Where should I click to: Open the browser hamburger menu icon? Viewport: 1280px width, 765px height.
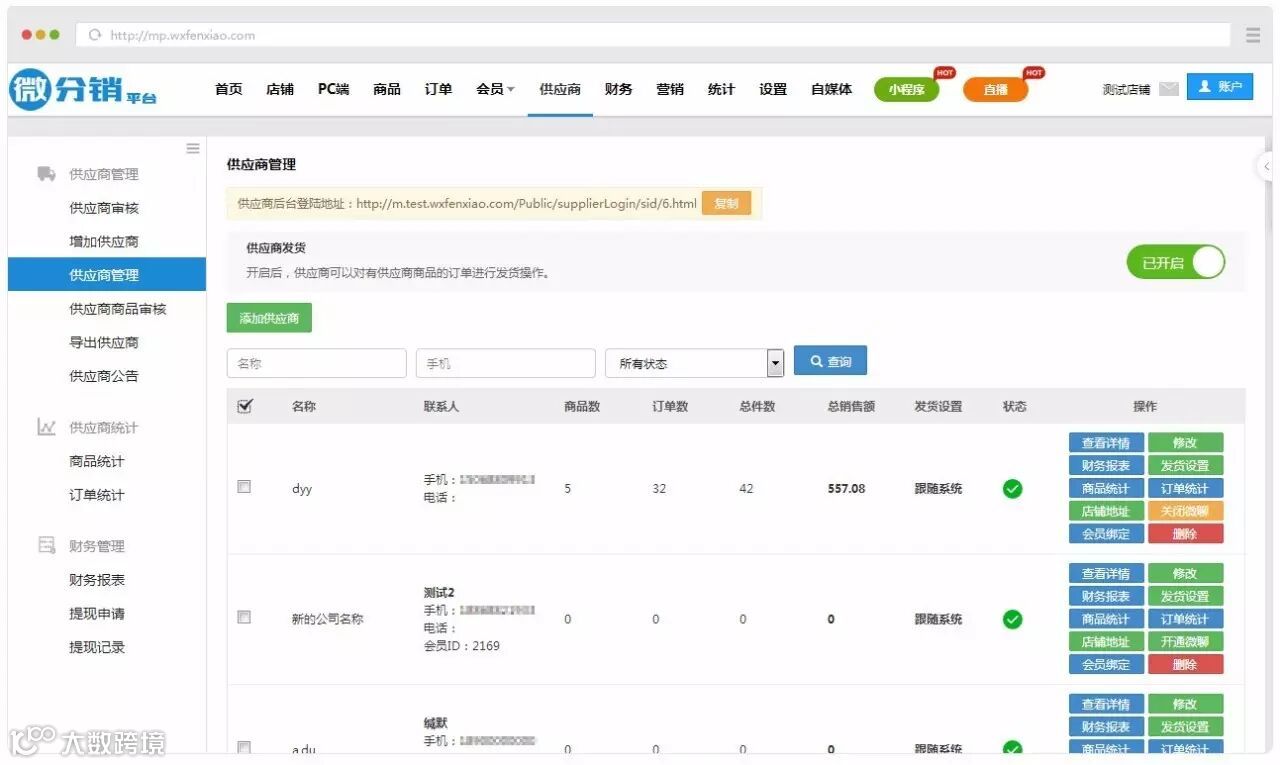click(x=1253, y=35)
